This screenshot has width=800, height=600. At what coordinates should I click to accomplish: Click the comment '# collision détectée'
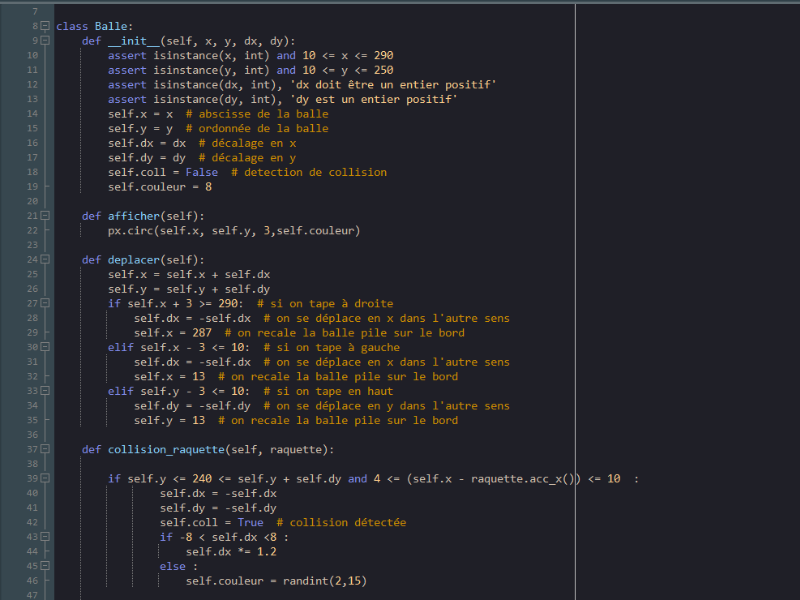tap(341, 523)
